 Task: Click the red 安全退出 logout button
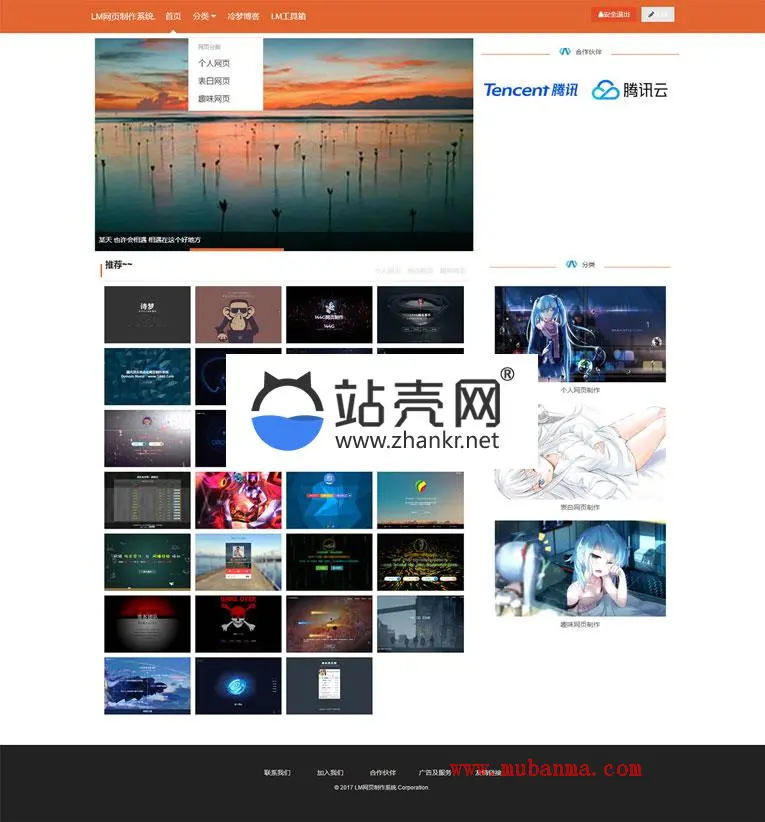614,15
